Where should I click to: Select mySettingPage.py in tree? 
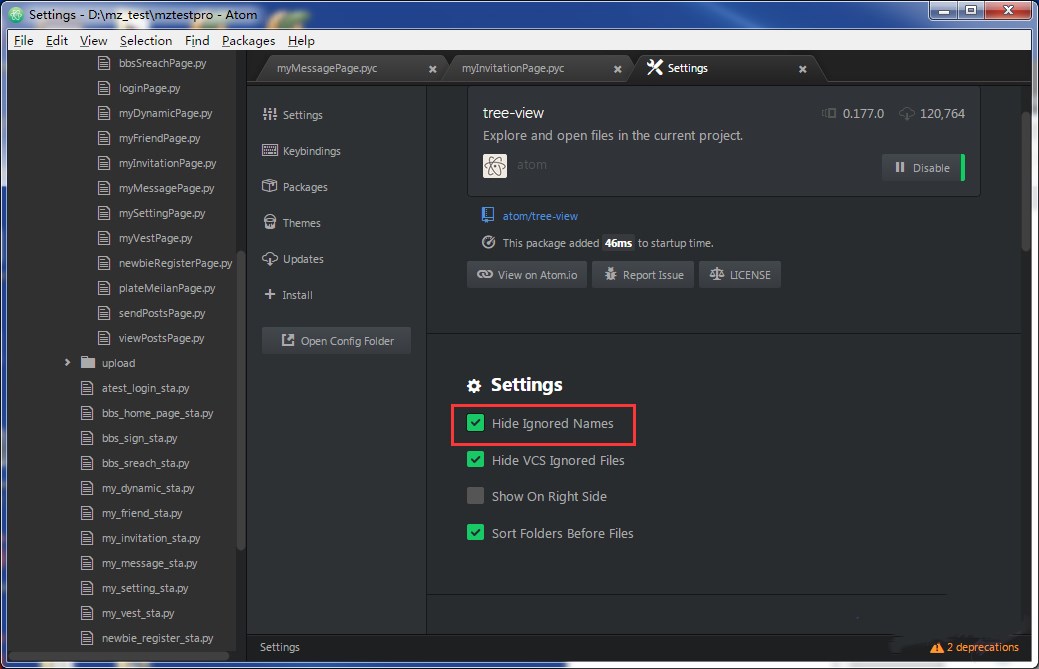coord(162,213)
